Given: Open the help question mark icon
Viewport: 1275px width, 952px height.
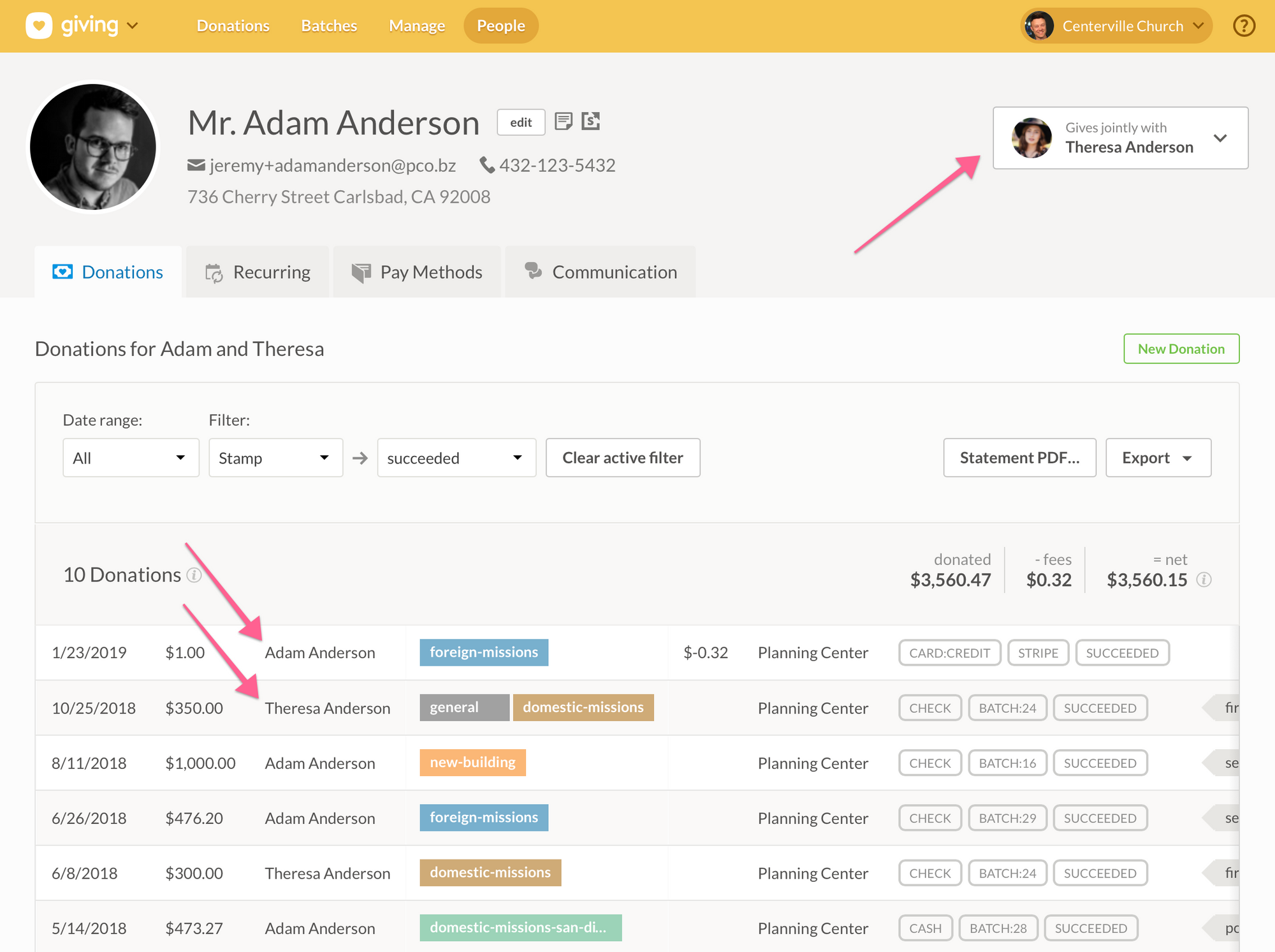Looking at the screenshot, I should click(x=1244, y=26).
